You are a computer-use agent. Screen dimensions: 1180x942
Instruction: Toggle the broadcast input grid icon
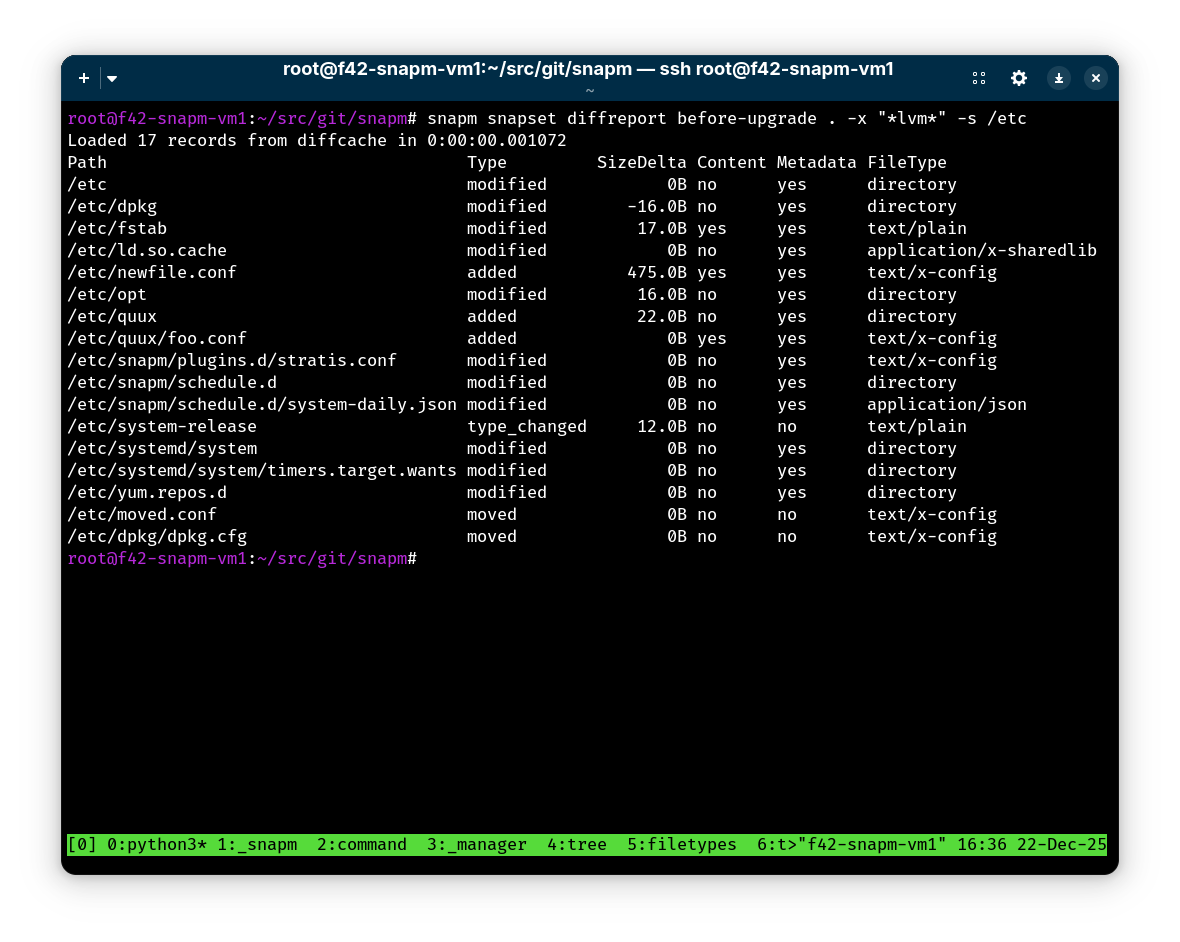click(x=979, y=78)
